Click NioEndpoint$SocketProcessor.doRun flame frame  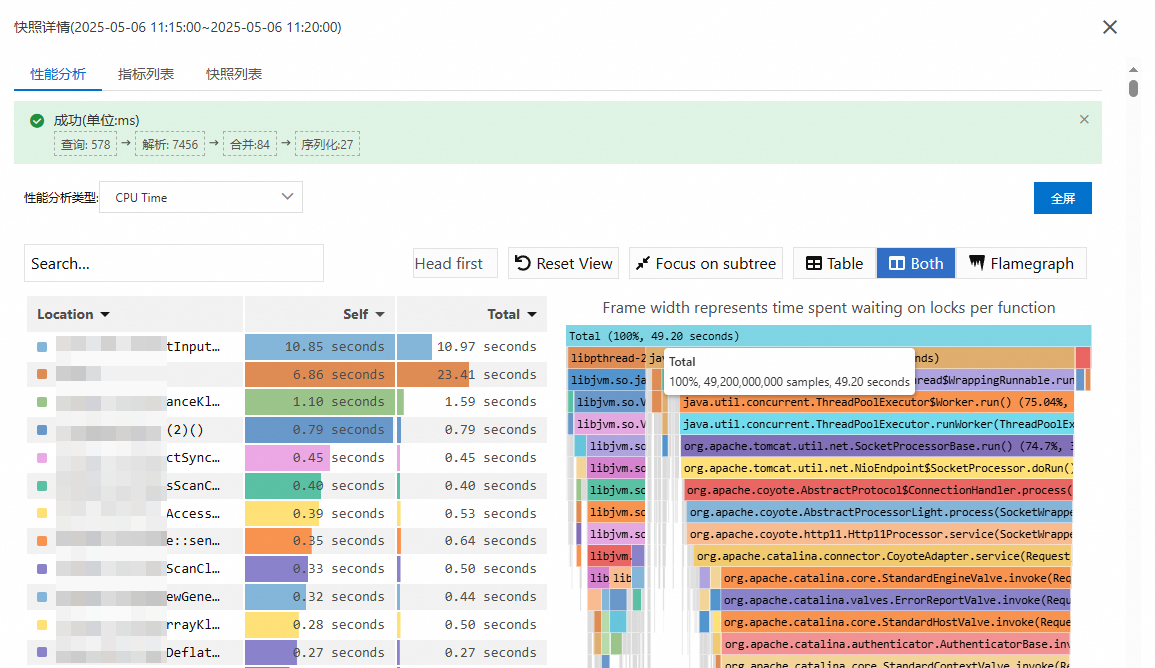(x=877, y=468)
